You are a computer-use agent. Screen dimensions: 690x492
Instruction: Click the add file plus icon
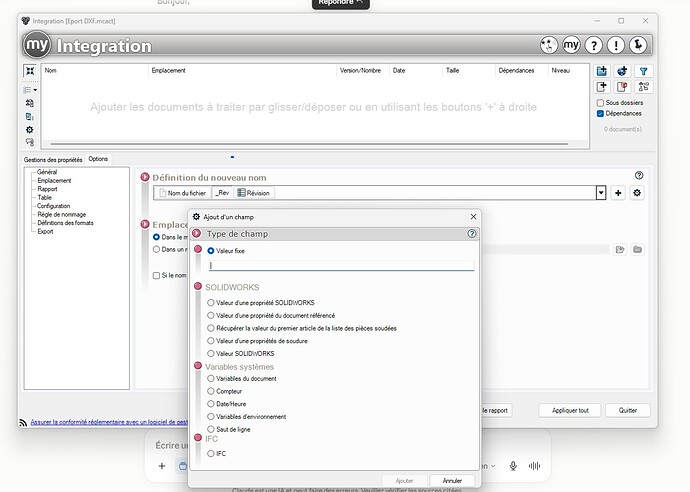click(602, 87)
